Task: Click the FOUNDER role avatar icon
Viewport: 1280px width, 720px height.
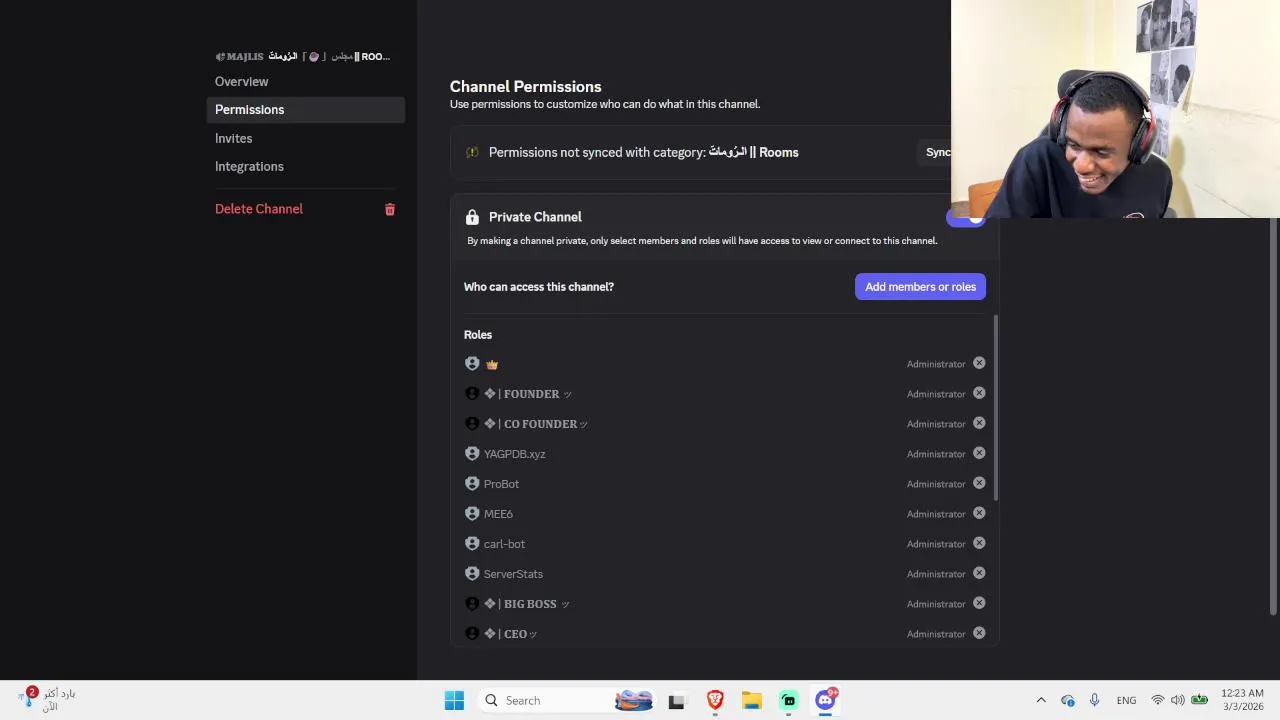Action: [472, 393]
